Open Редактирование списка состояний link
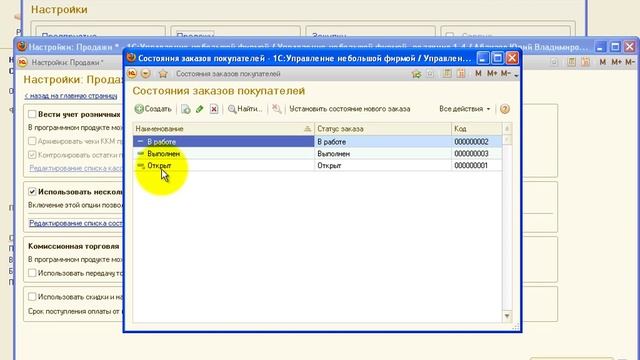 (x=76, y=223)
